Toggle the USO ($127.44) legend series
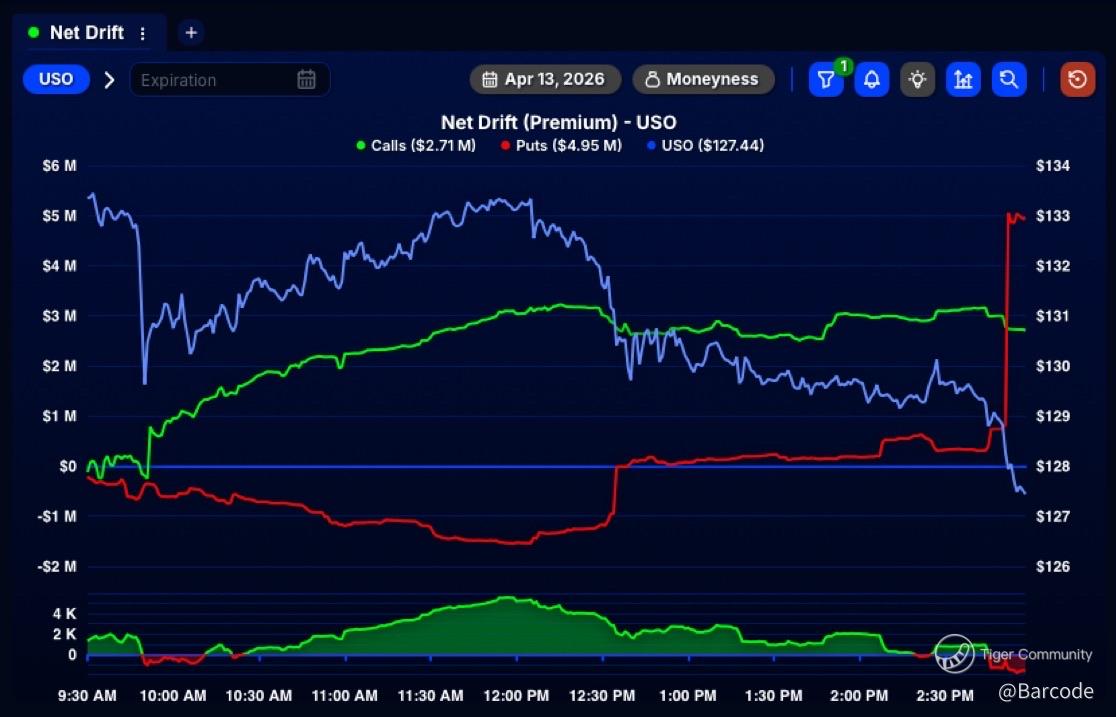This screenshot has height=717, width=1116. (705, 145)
